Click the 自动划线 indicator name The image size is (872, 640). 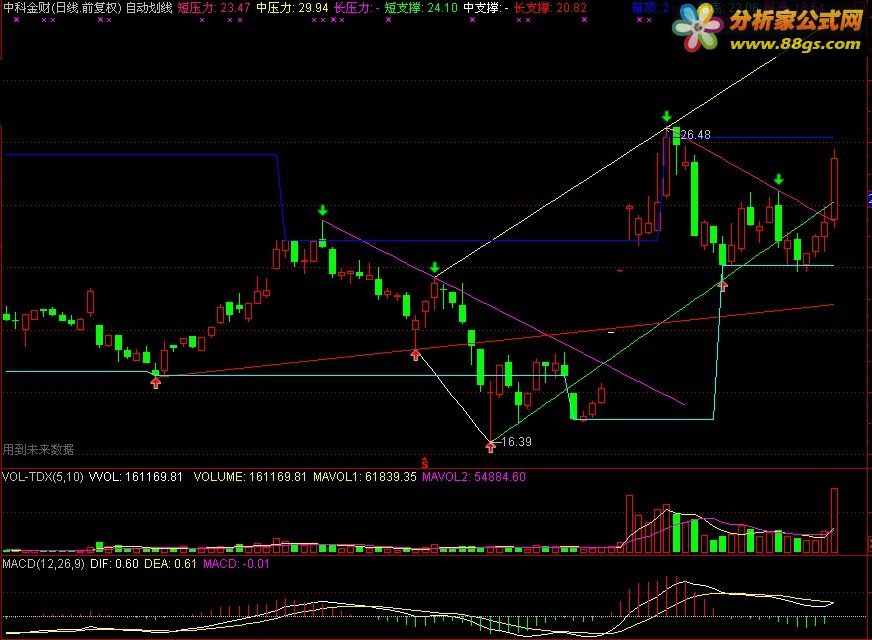(x=149, y=8)
